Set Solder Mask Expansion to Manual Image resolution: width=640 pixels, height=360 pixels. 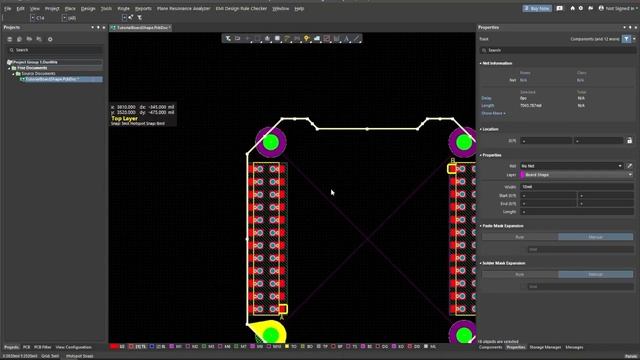596,274
